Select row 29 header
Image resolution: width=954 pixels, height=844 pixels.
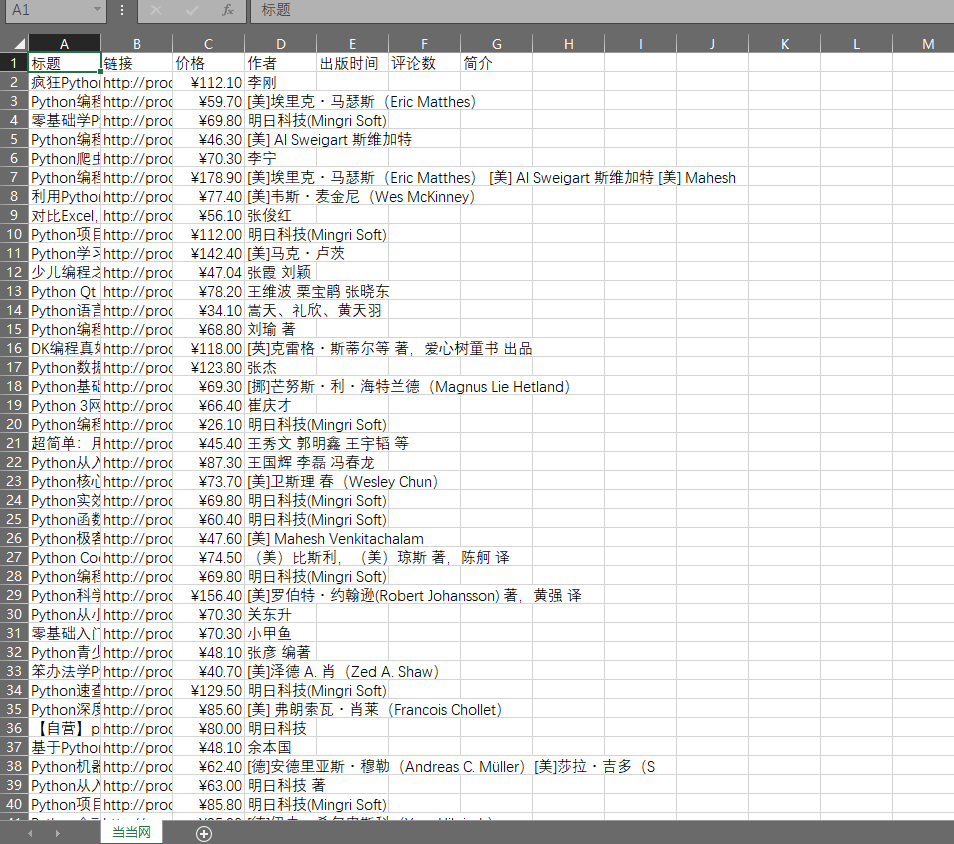tap(14, 595)
